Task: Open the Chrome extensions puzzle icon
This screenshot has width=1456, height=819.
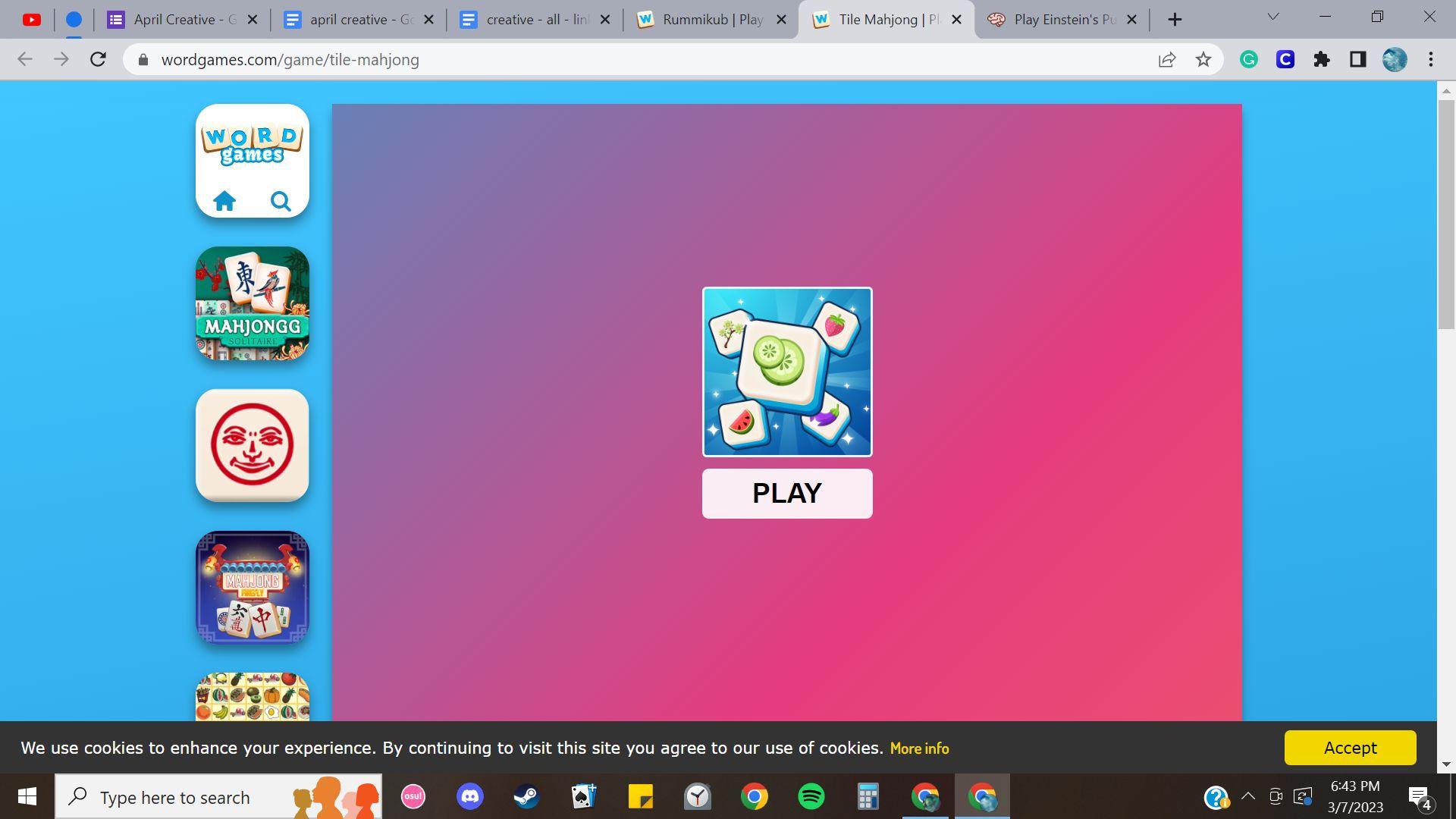Action: [1322, 60]
